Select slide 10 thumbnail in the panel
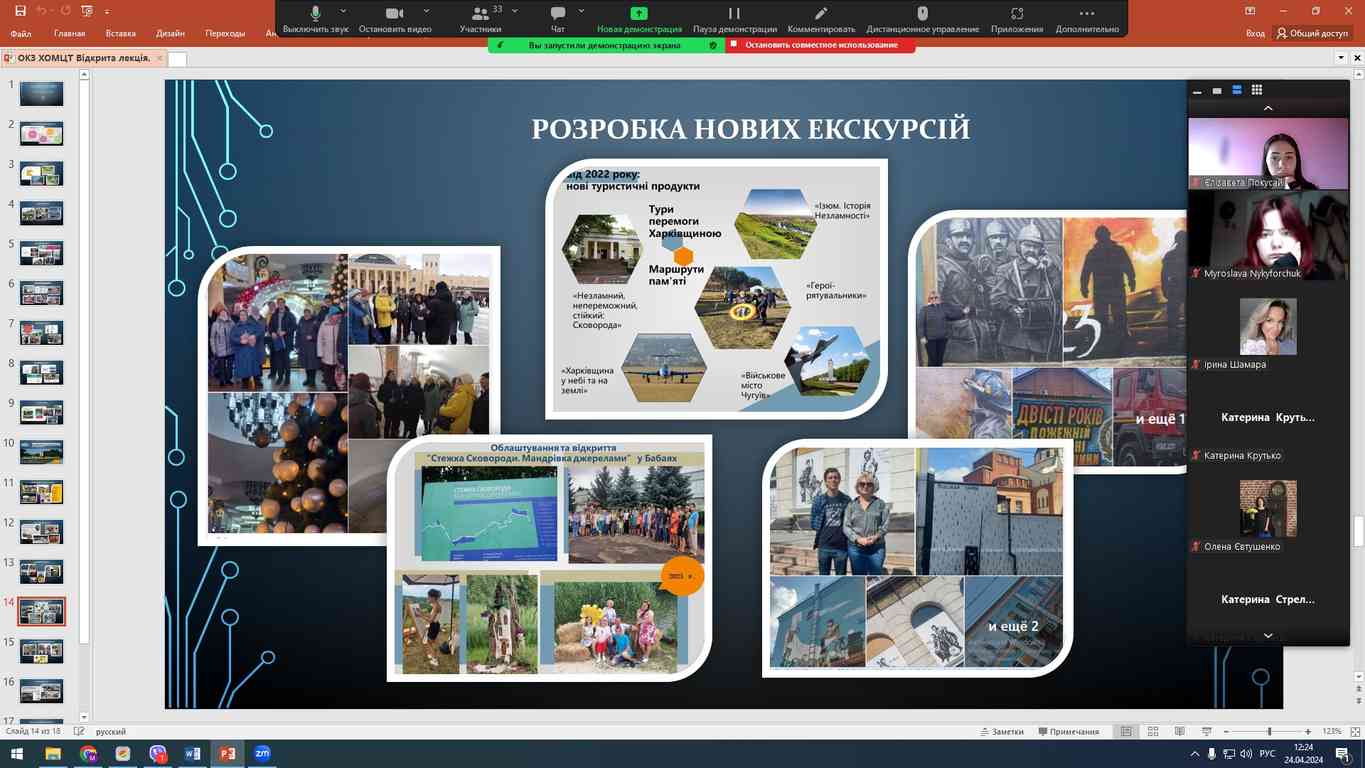 tap(41, 451)
